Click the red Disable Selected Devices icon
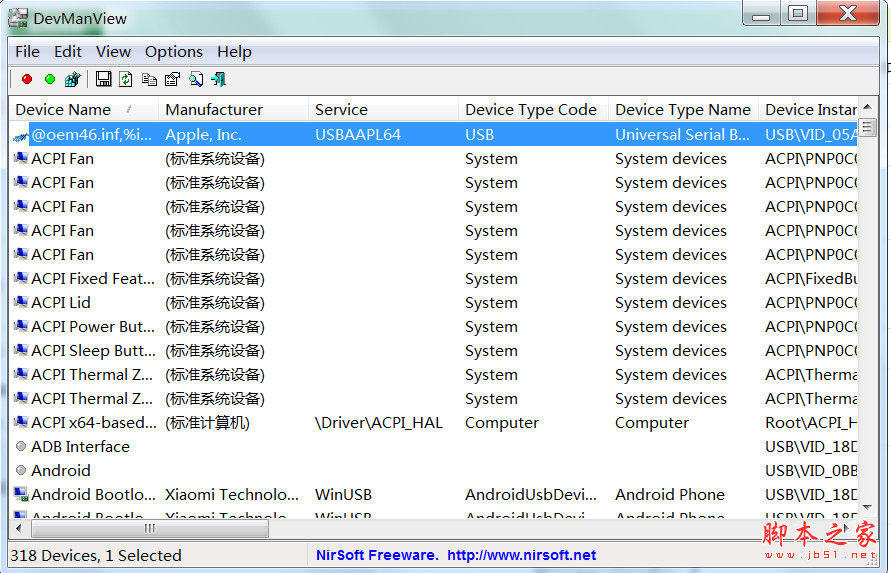 coord(27,79)
